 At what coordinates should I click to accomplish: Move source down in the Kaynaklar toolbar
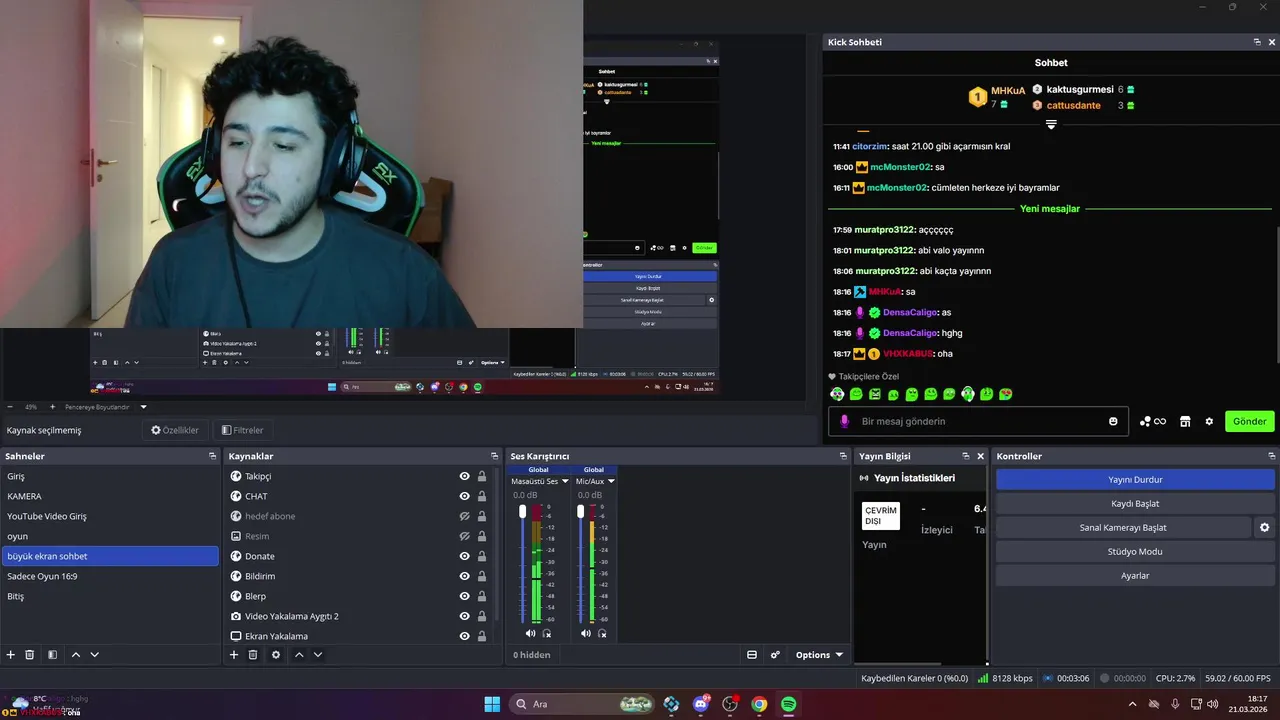(x=318, y=655)
